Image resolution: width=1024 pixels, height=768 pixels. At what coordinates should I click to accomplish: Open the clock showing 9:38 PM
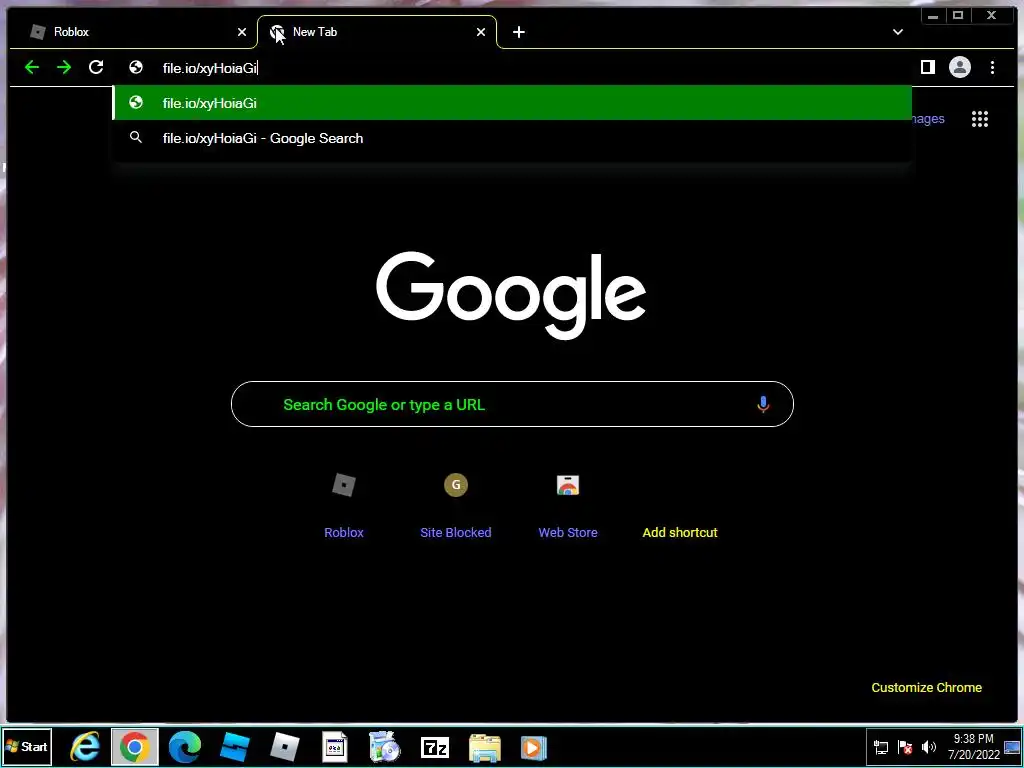point(973,746)
